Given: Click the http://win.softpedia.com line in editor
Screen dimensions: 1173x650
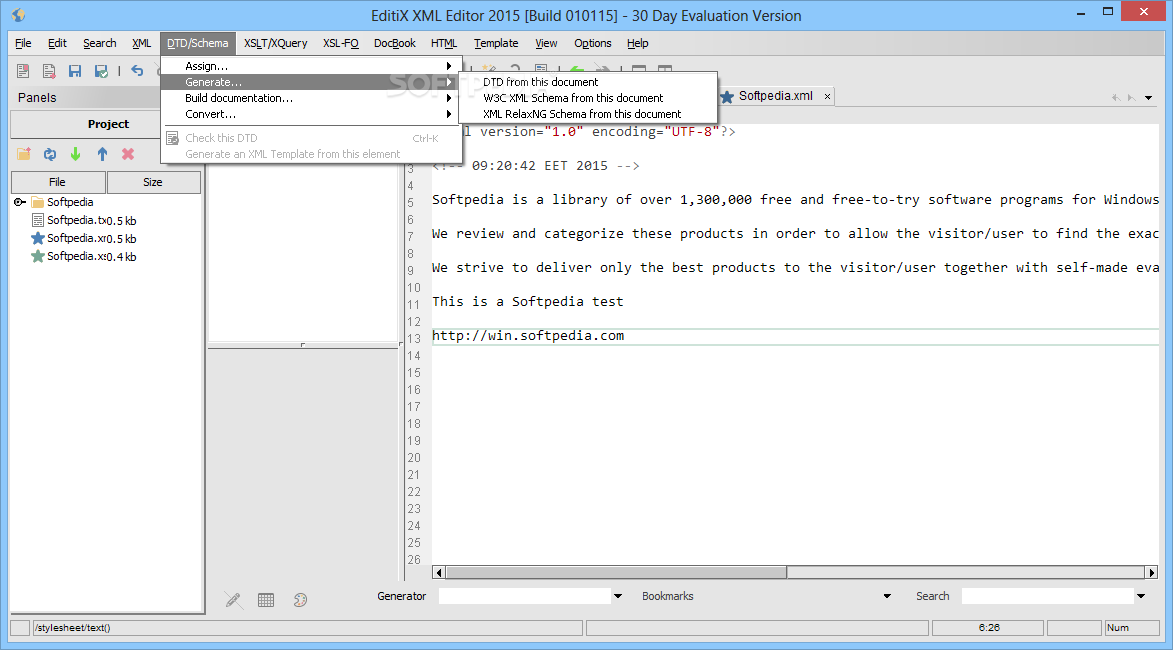Looking at the screenshot, I should 528,336.
